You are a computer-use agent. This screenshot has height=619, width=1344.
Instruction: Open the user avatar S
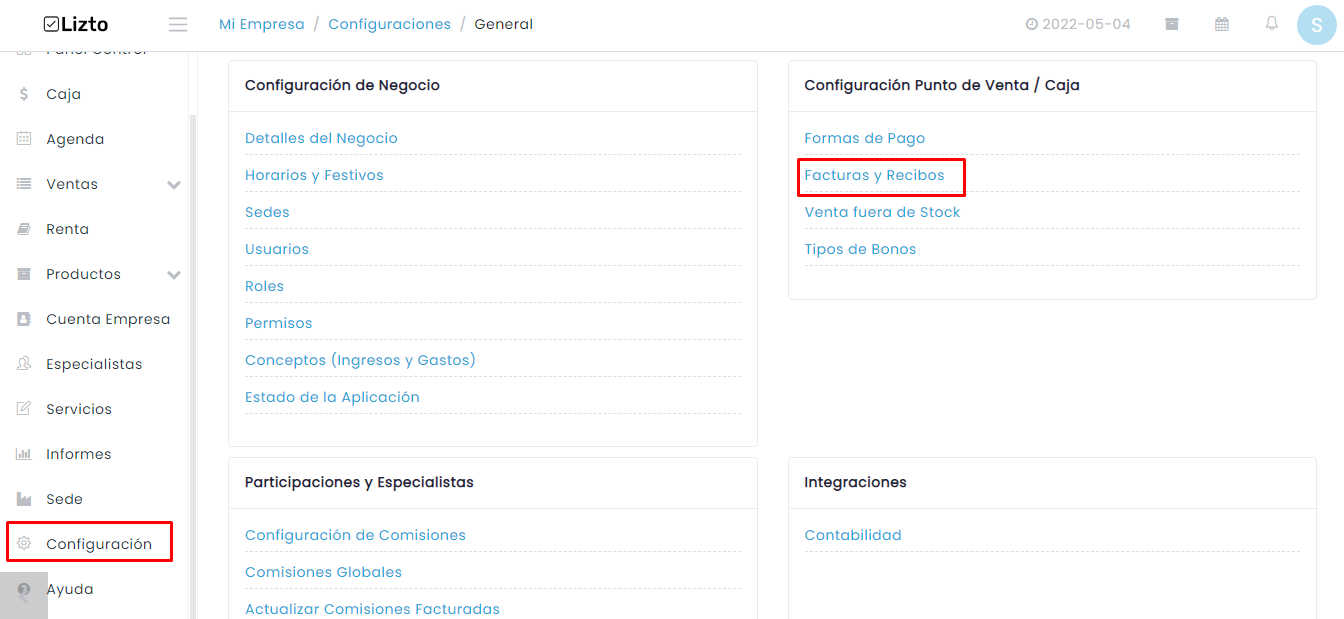(x=1317, y=25)
